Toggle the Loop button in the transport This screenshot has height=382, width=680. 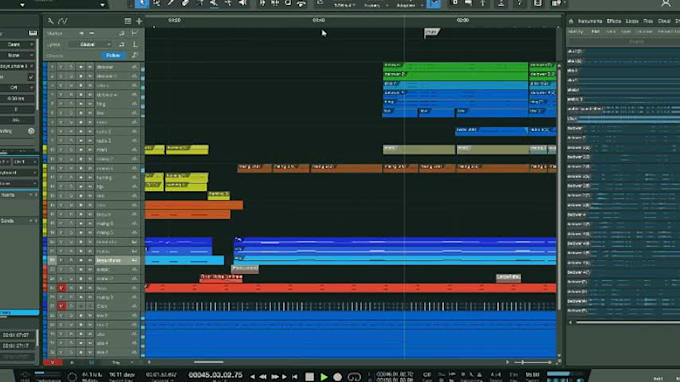click(354, 377)
